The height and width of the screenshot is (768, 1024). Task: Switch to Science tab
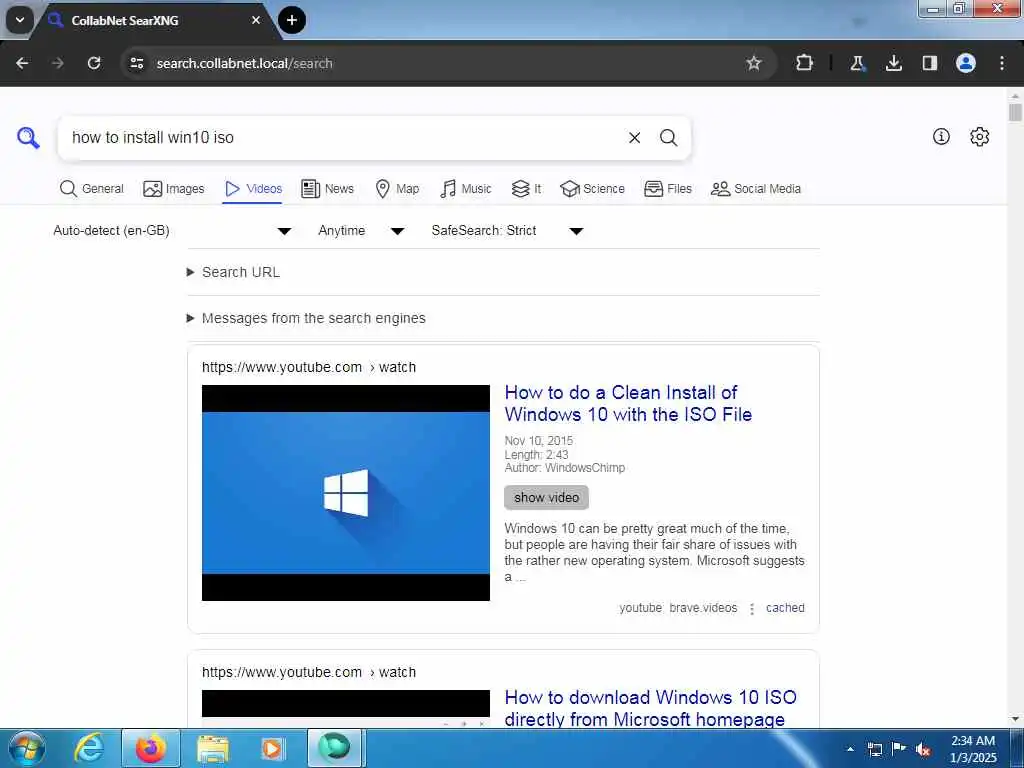592,189
